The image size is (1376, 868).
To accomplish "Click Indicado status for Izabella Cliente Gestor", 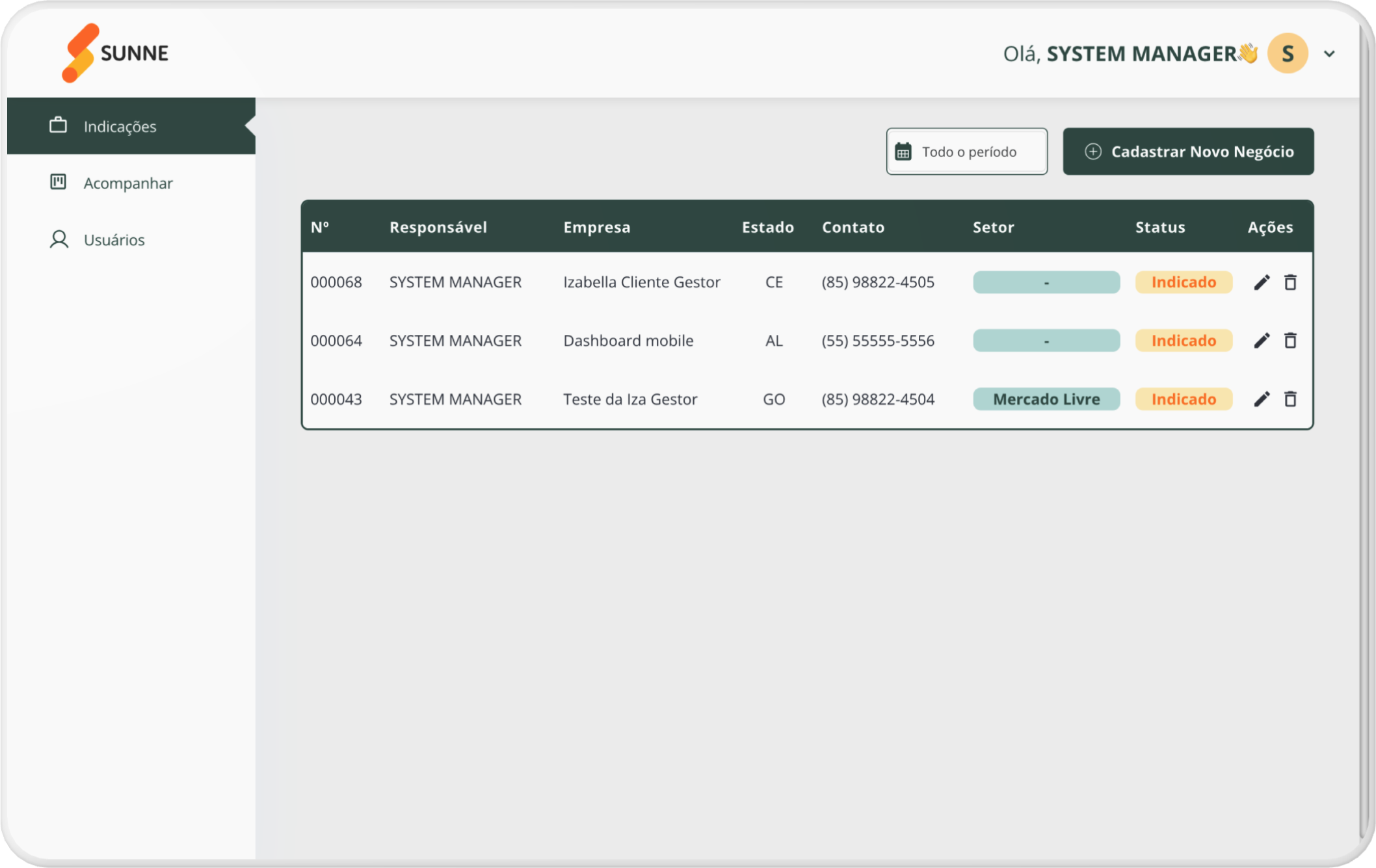I will click(x=1184, y=282).
